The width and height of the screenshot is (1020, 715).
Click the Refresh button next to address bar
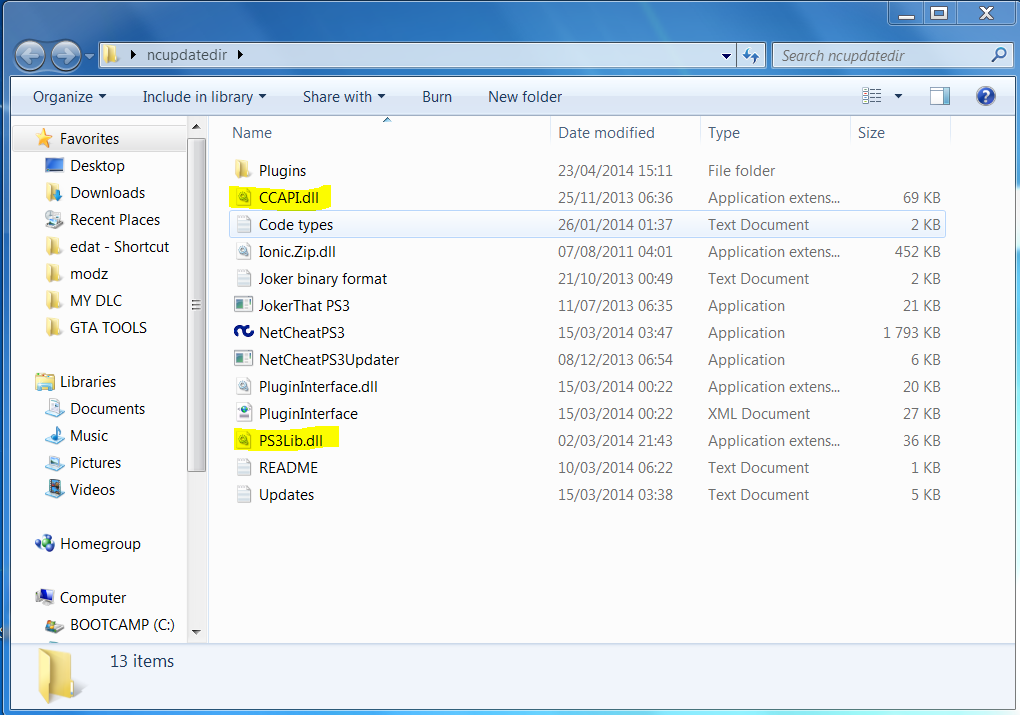coord(751,56)
